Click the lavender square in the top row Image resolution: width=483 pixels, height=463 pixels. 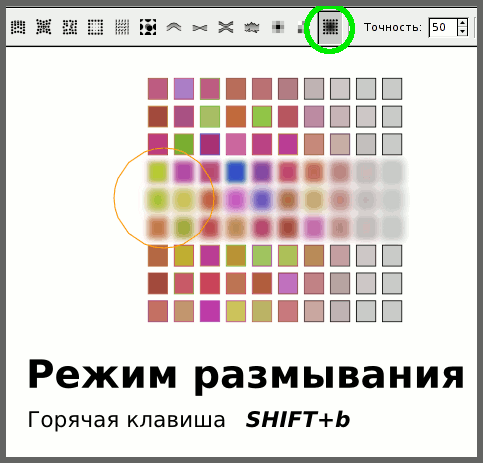tap(184, 89)
